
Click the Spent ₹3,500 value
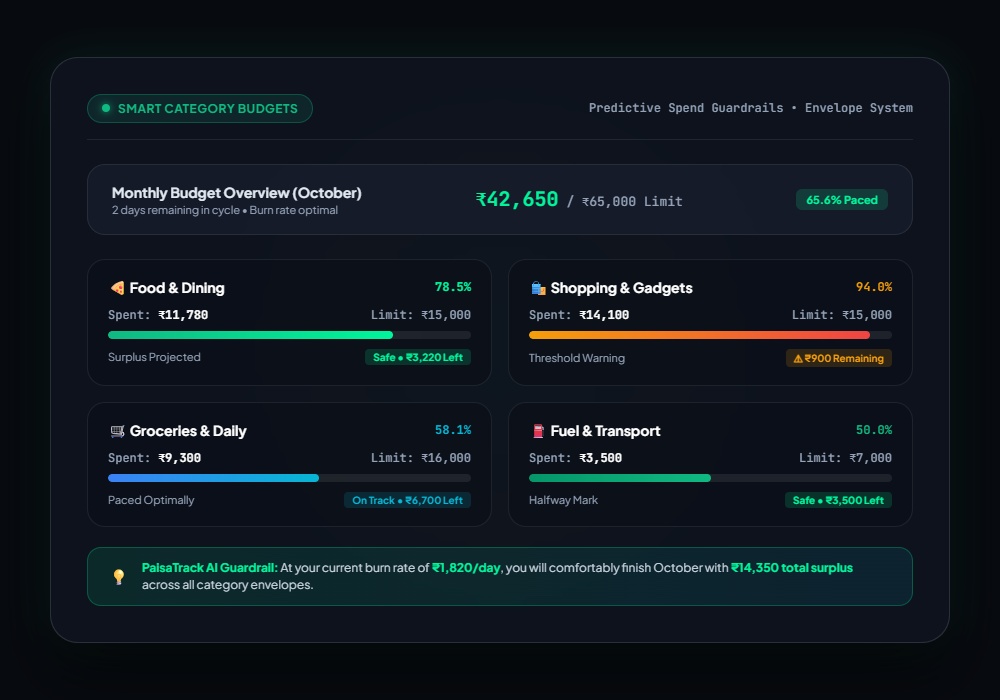(x=601, y=458)
